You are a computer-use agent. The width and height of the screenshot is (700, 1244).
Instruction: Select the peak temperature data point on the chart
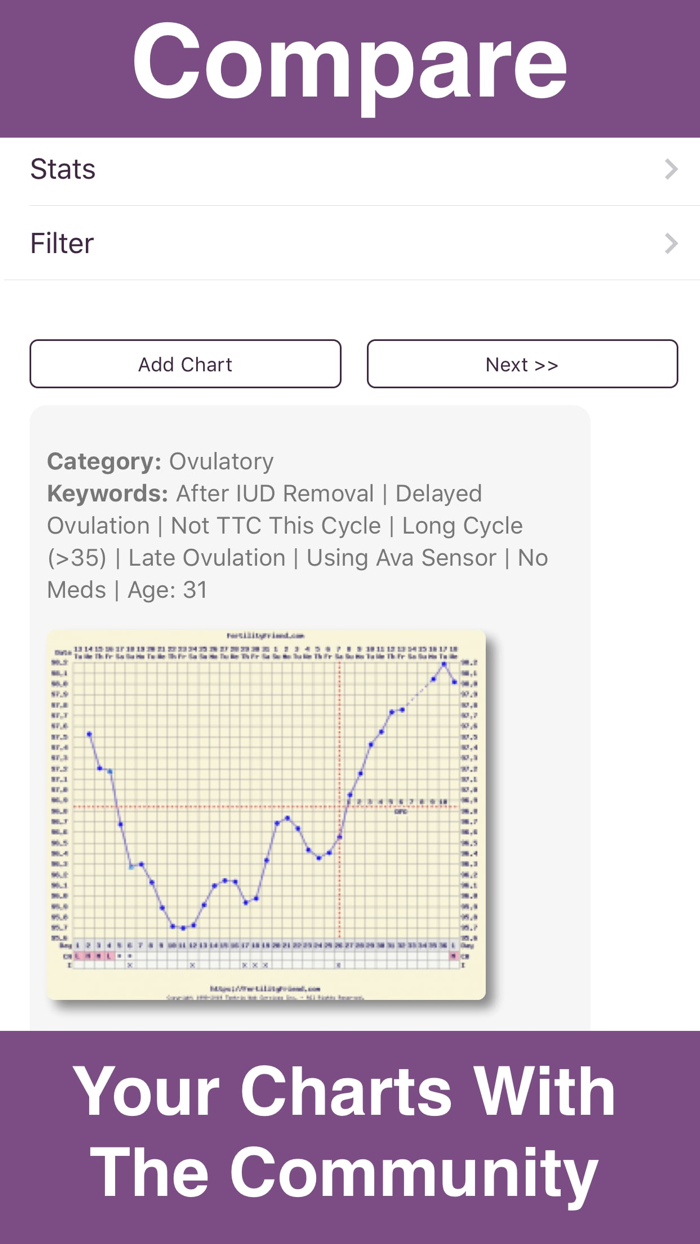pyautogui.click(x=442, y=662)
